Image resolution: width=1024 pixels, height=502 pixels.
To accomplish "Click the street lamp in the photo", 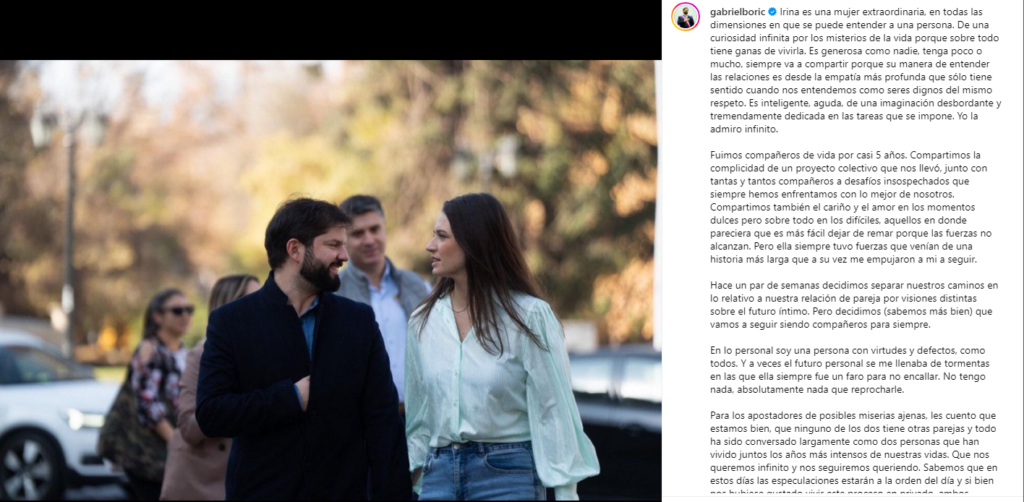I will (70, 215).
